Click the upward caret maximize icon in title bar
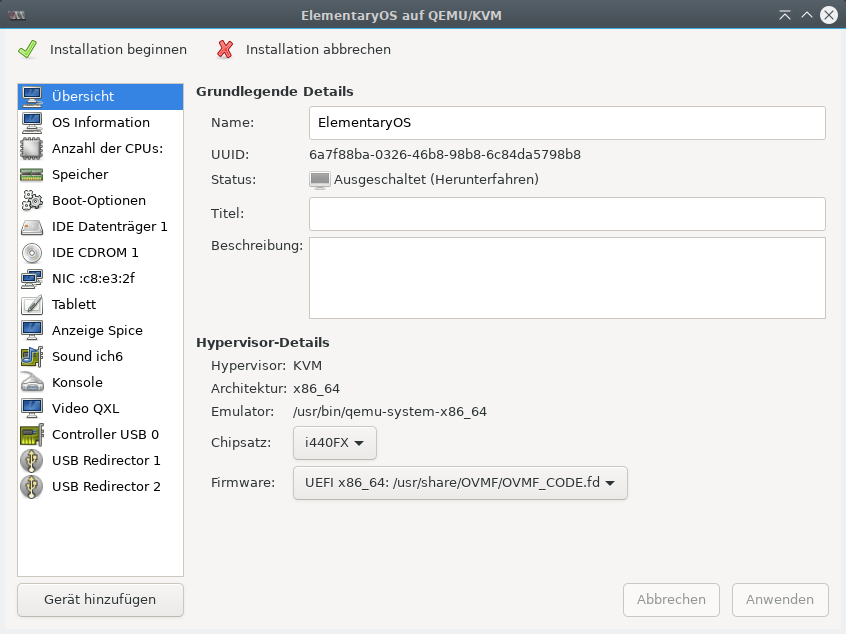This screenshot has width=846, height=634. pyautogui.click(x=807, y=15)
